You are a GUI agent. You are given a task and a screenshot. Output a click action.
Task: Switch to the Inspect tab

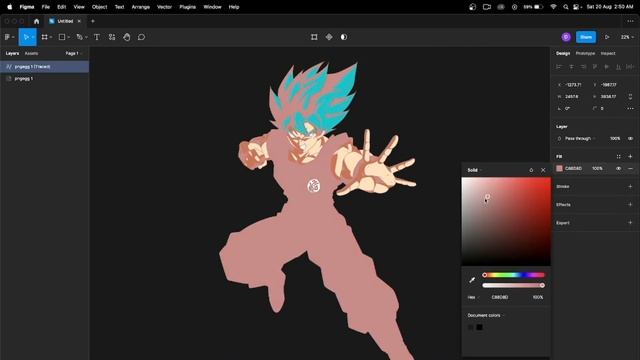pyautogui.click(x=608, y=53)
